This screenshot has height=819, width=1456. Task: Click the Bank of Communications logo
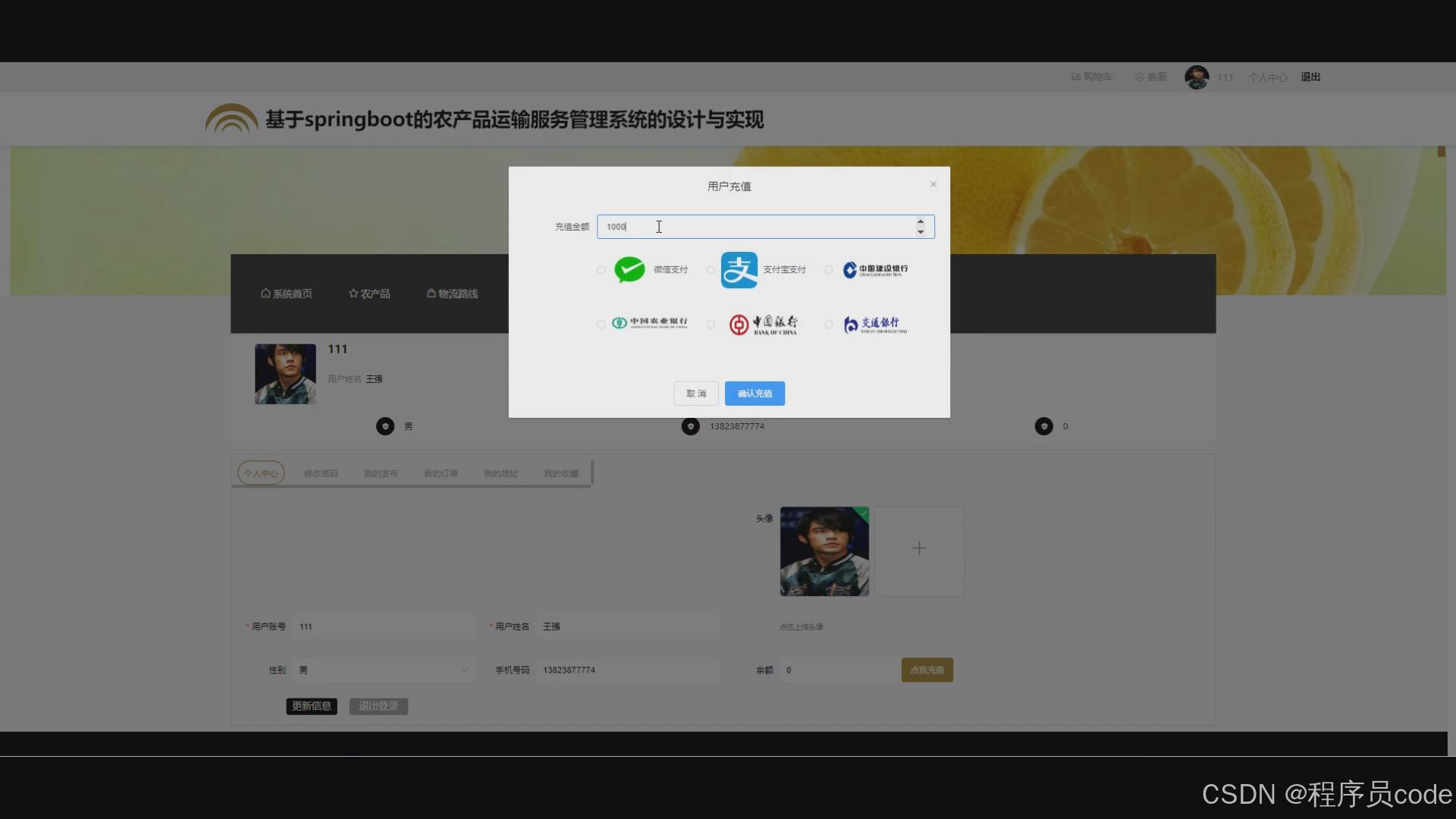[875, 325]
